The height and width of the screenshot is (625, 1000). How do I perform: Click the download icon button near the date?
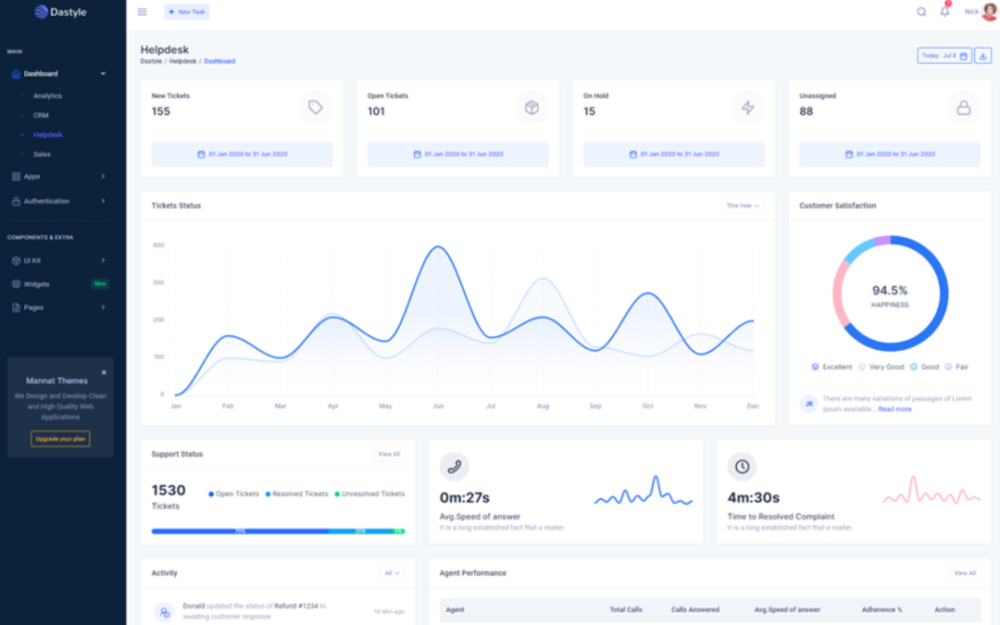pyautogui.click(x=983, y=56)
